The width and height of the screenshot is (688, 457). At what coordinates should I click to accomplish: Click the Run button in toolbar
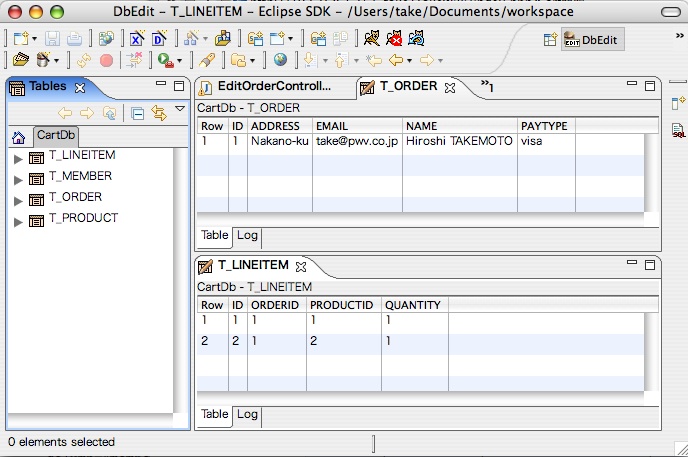click(165, 60)
